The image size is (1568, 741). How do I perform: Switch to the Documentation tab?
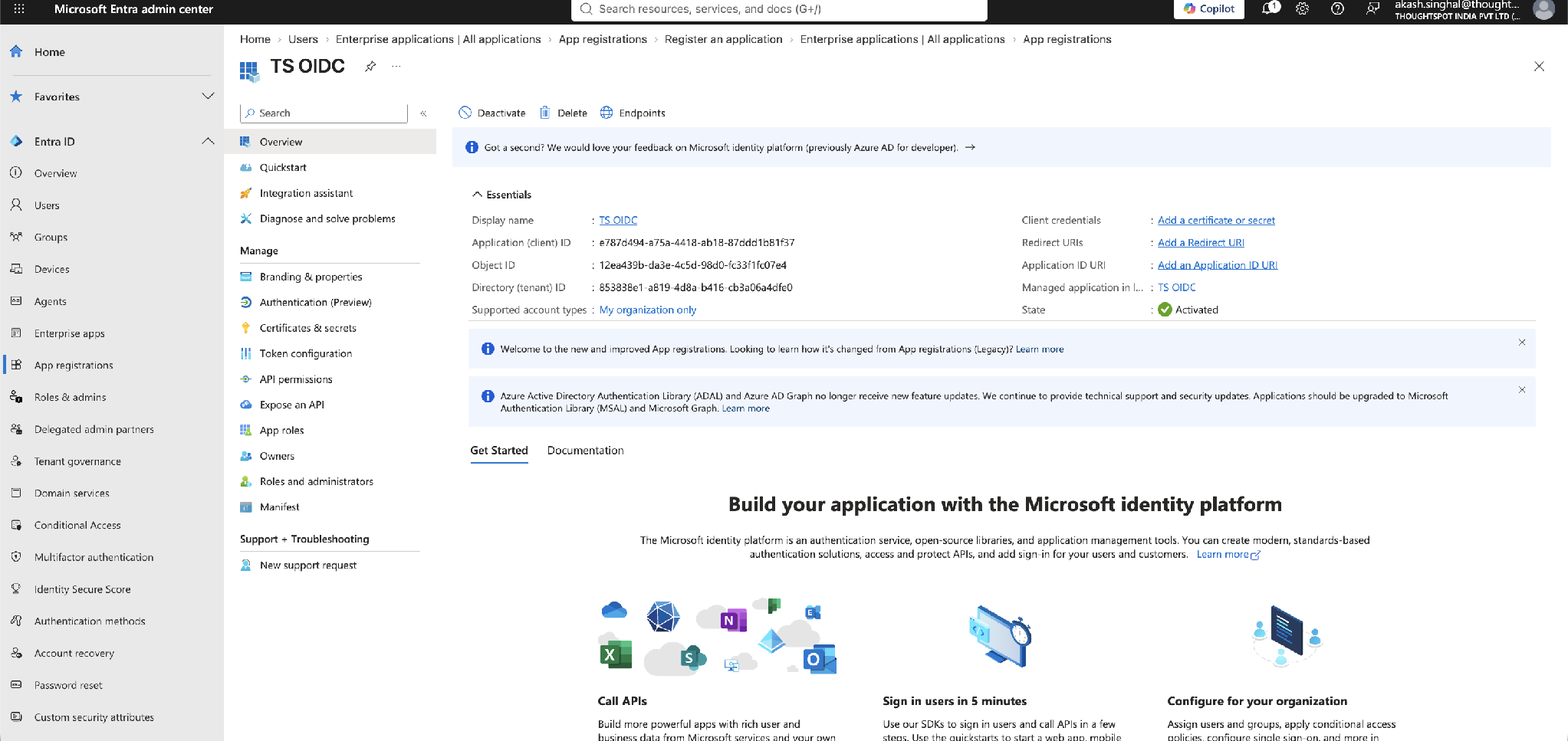(585, 451)
